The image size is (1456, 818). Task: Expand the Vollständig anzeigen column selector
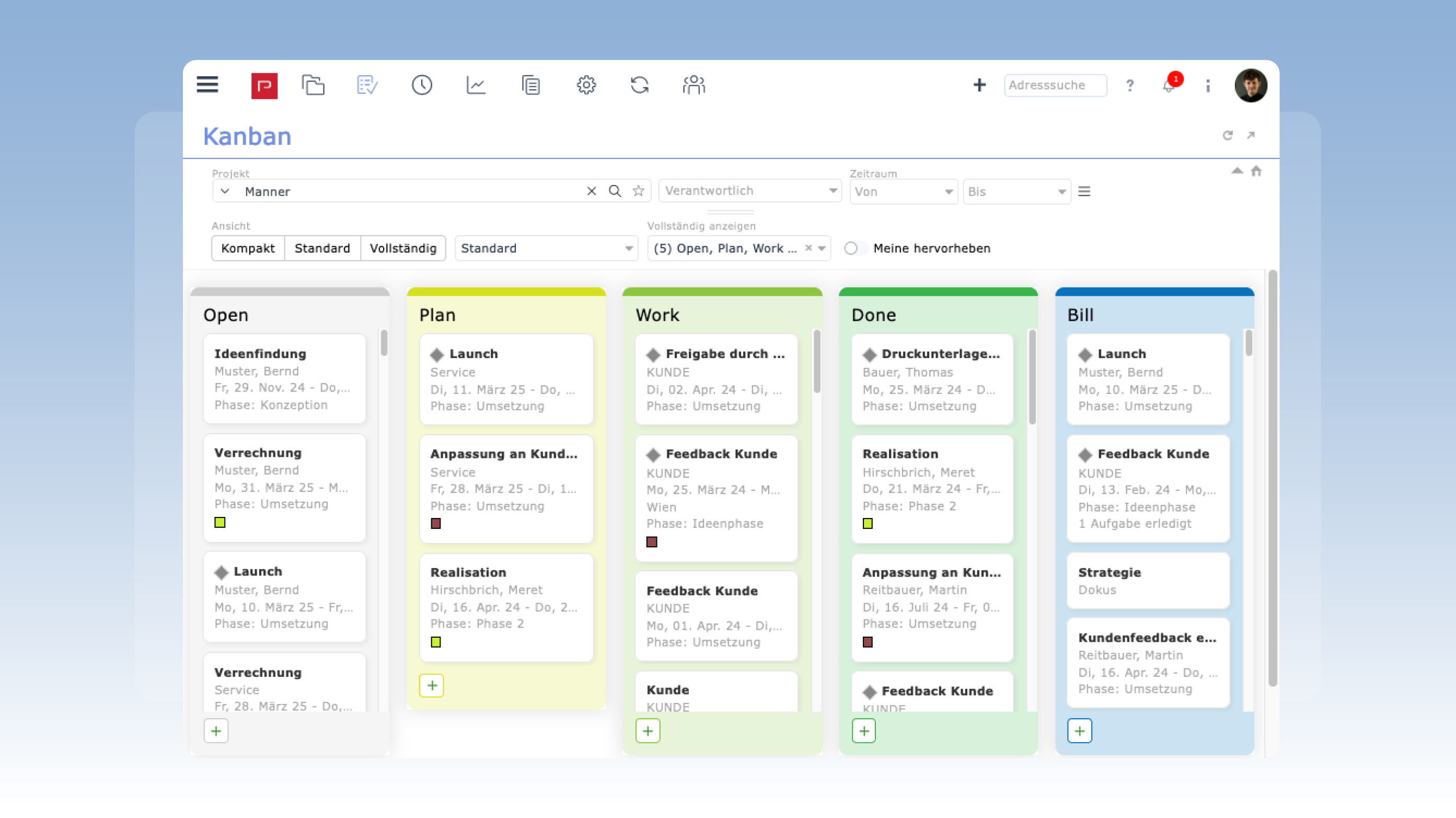(822, 248)
